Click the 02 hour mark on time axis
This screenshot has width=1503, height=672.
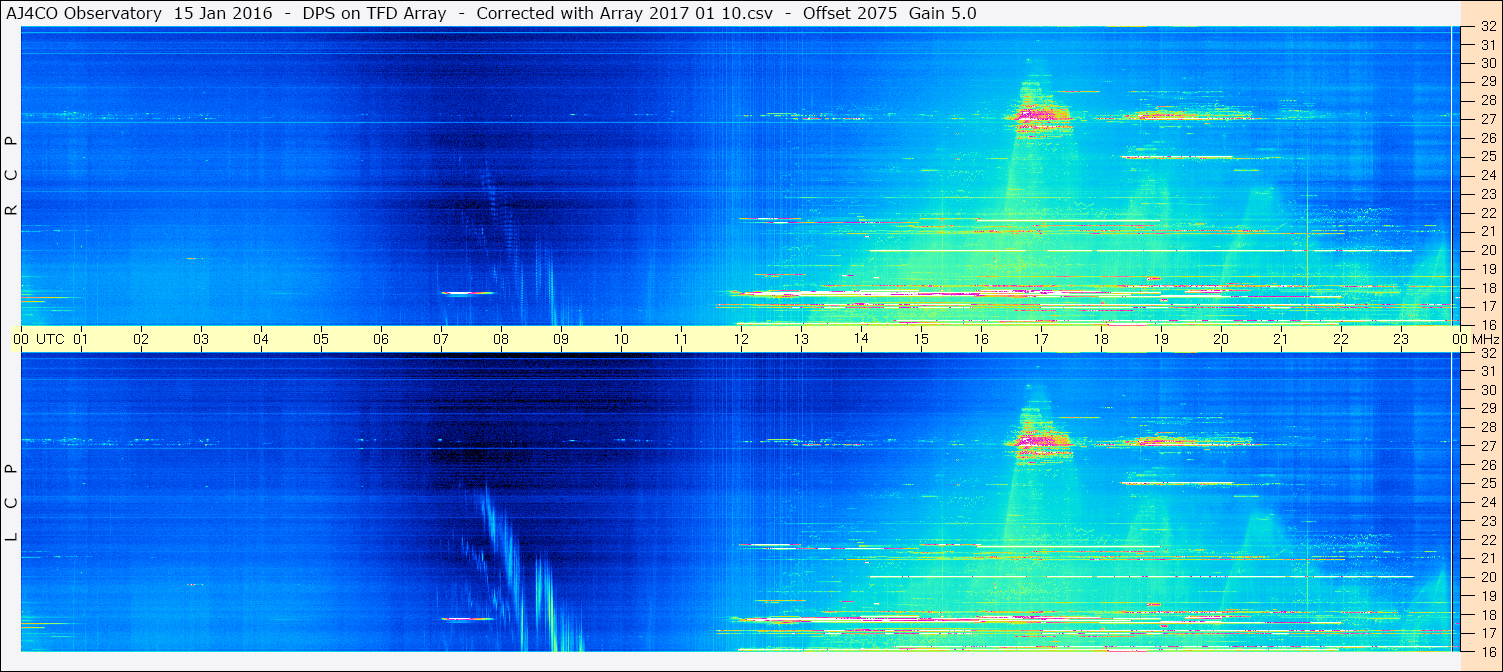tap(141, 339)
